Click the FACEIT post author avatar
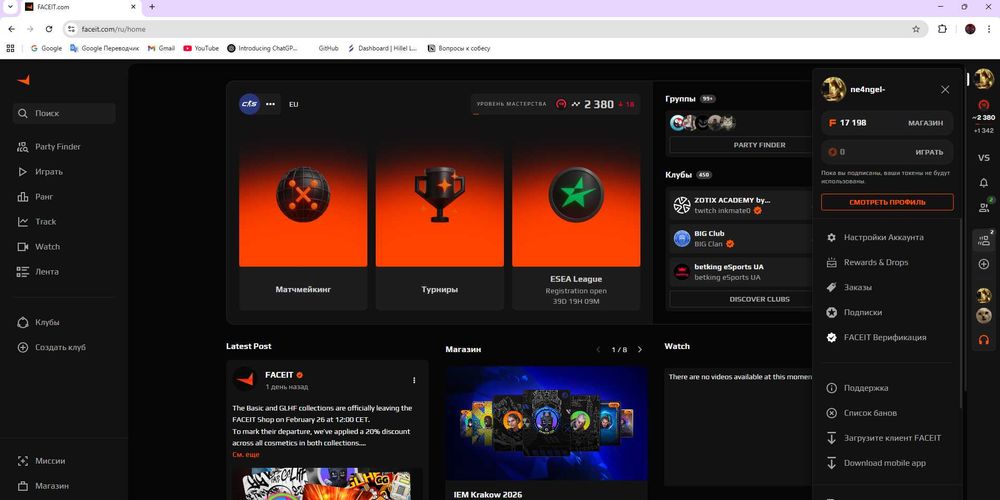The image size is (1000, 500). [x=244, y=379]
